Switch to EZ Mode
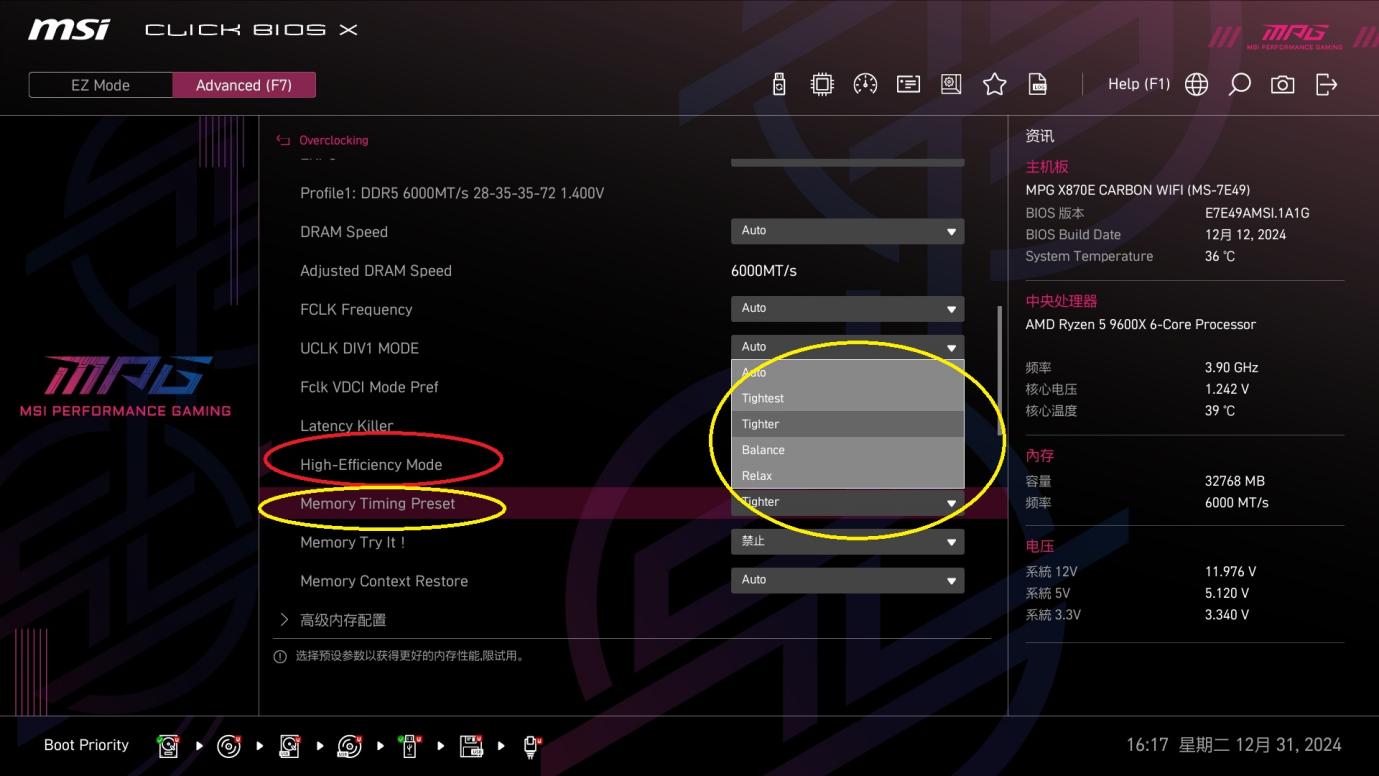 pyautogui.click(x=100, y=85)
